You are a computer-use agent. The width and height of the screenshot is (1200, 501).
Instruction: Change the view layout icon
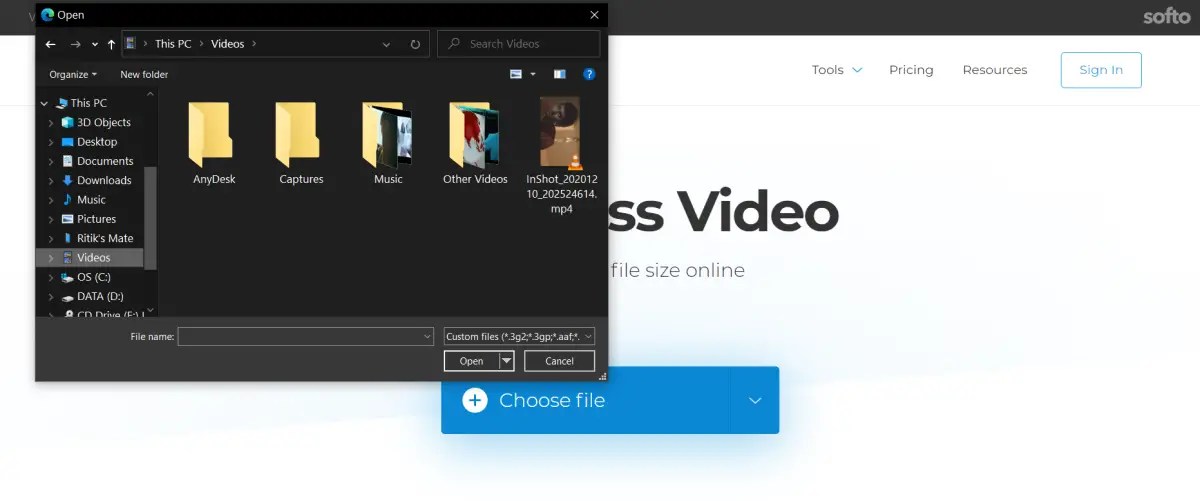pos(516,74)
